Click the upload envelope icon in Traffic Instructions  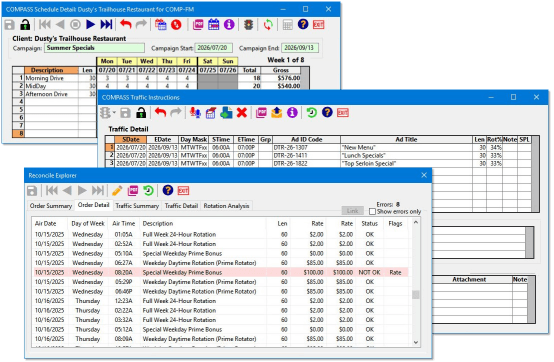coord(277,113)
